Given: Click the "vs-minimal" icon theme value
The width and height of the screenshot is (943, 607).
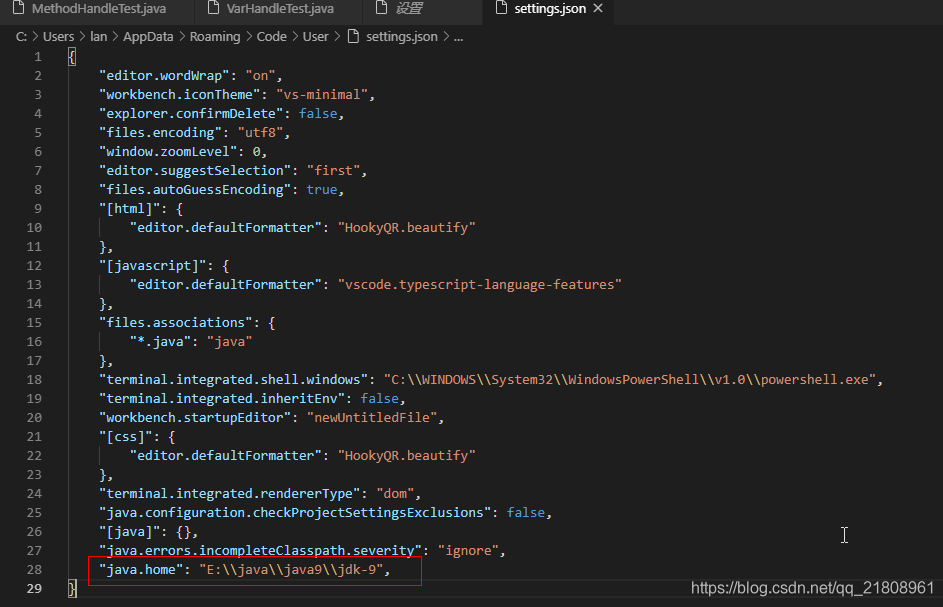Looking at the screenshot, I should click(x=321, y=94).
